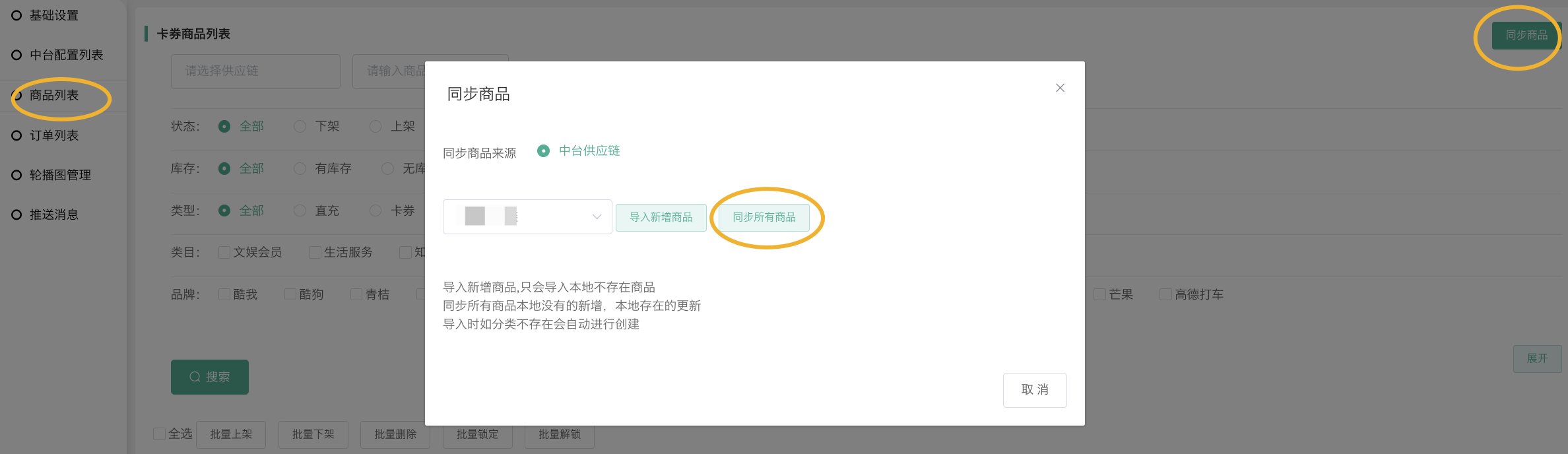Expand filters with 展开 button
Viewport: 1568px width, 454px height.
pos(1536,358)
